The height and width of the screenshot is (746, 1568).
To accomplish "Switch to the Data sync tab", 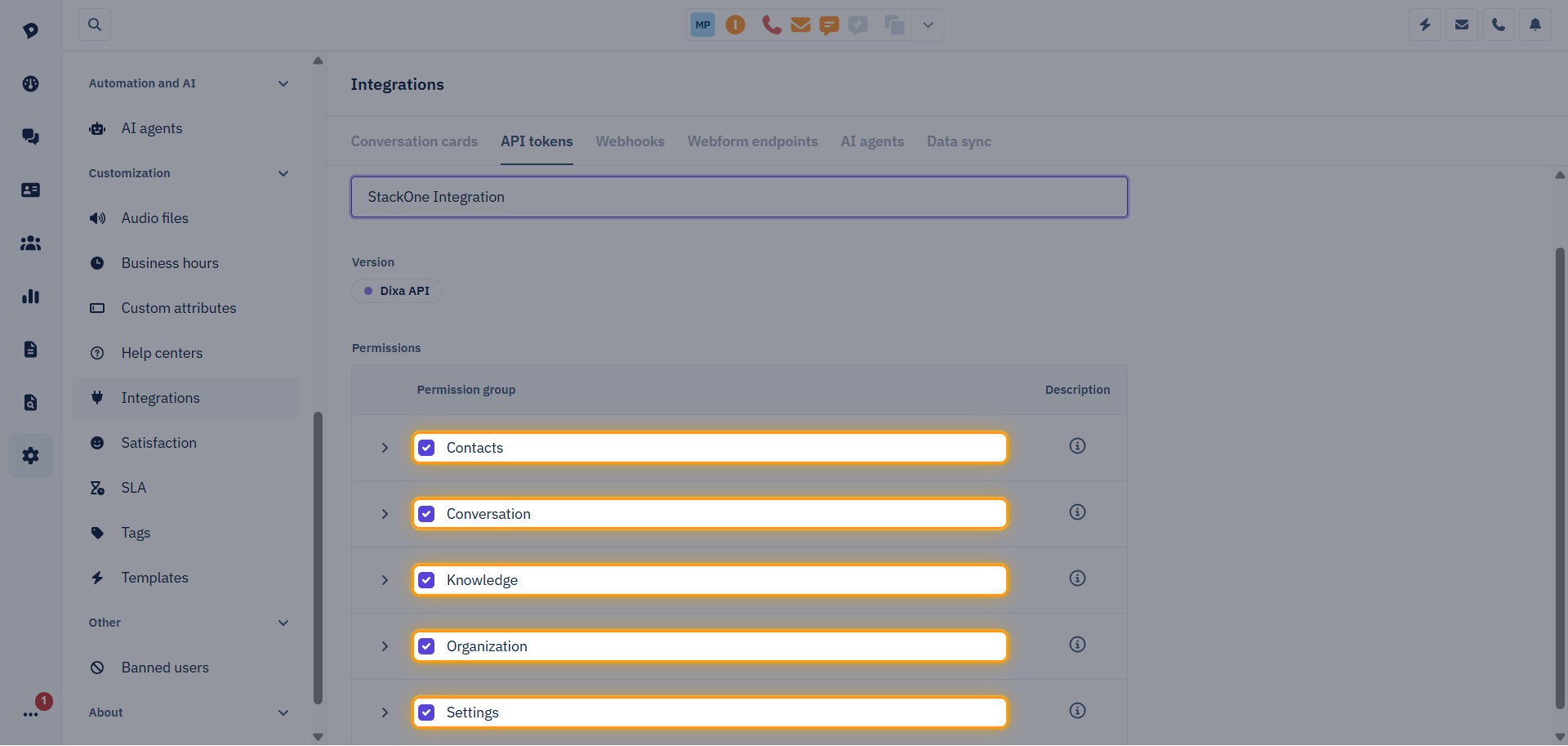I will click(959, 141).
